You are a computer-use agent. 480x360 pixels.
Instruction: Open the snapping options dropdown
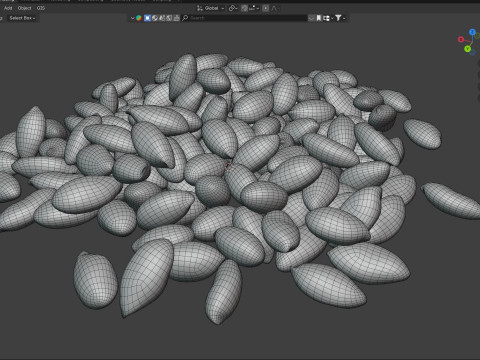coord(254,8)
